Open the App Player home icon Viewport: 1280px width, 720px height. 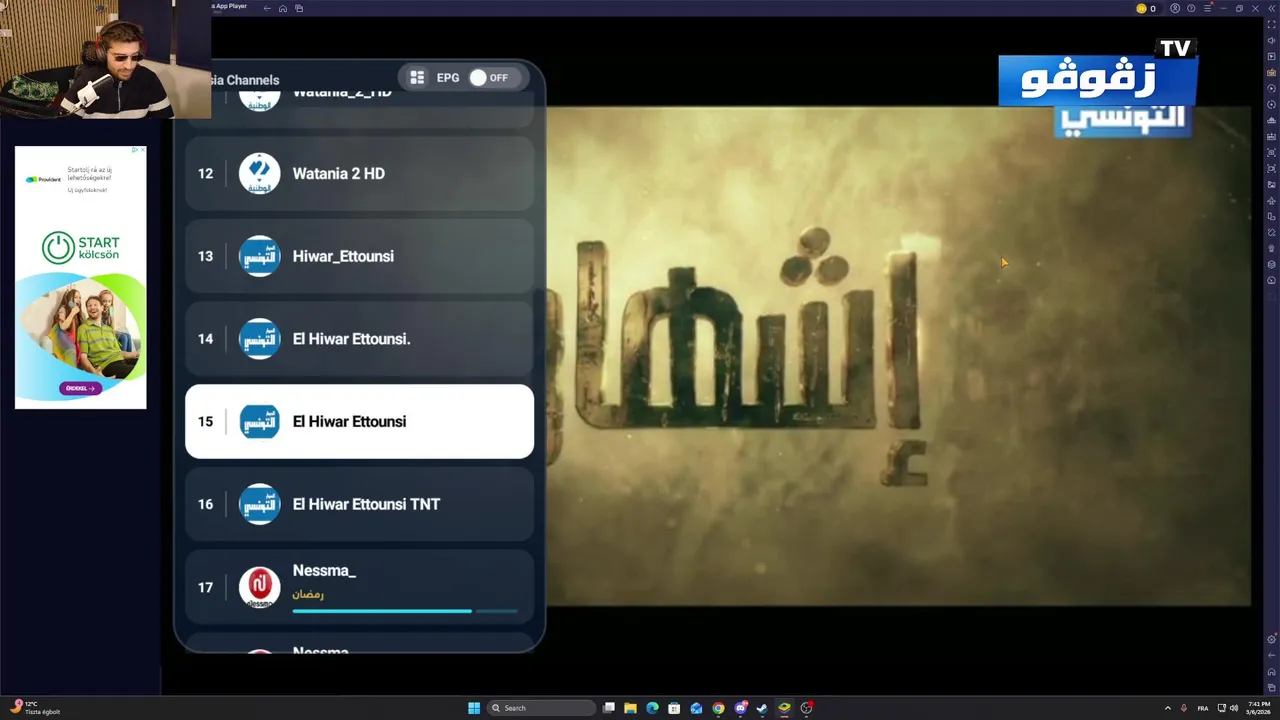point(283,8)
